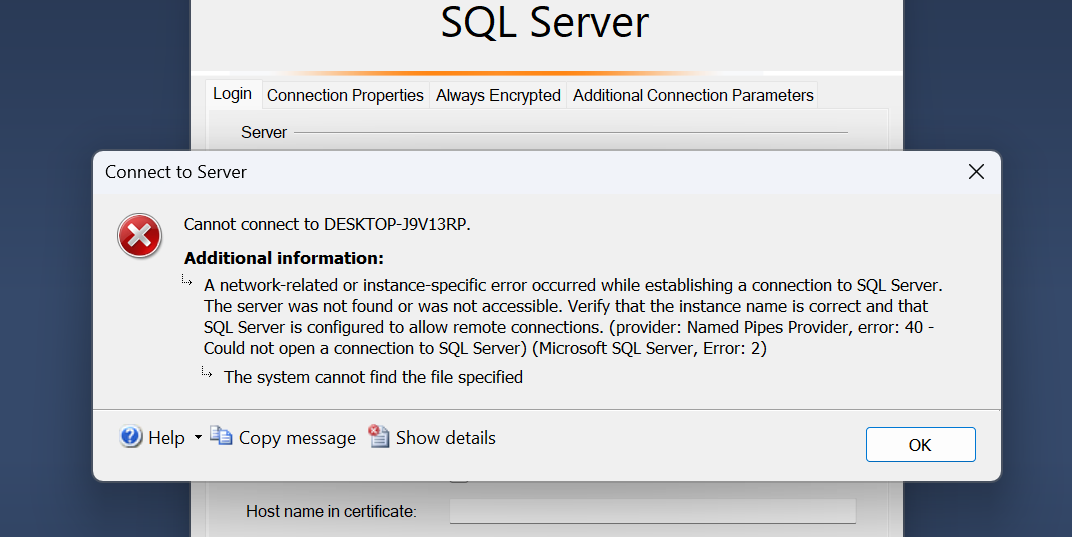The width and height of the screenshot is (1072, 537).
Task: Click the arrow before 'The system cannot find'
Action: 207,372
